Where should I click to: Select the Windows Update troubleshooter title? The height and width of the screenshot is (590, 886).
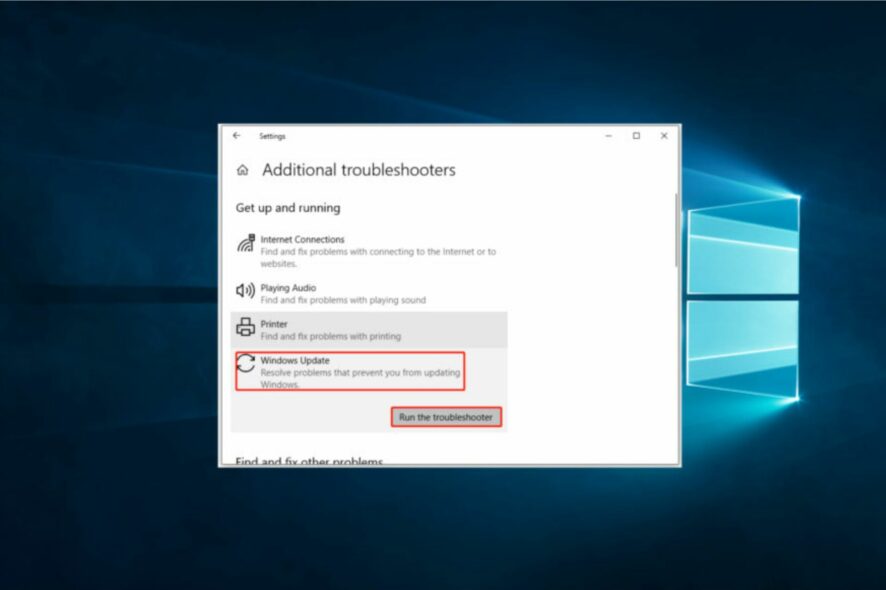coord(295,360)
